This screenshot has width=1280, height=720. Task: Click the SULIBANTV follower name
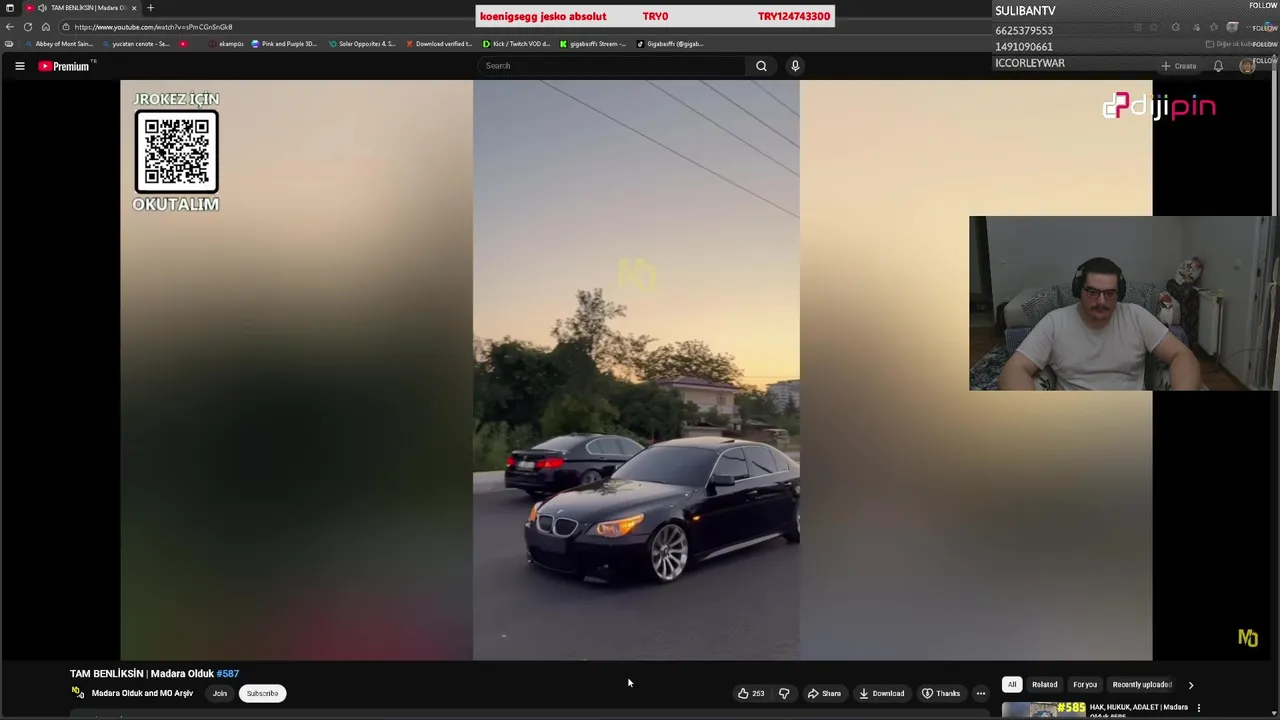(x=1025, y=11)
